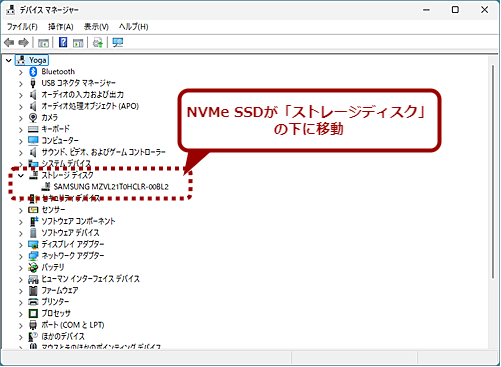
Task: Click the プリンター printer icon
Action: (x=33, y=302)
